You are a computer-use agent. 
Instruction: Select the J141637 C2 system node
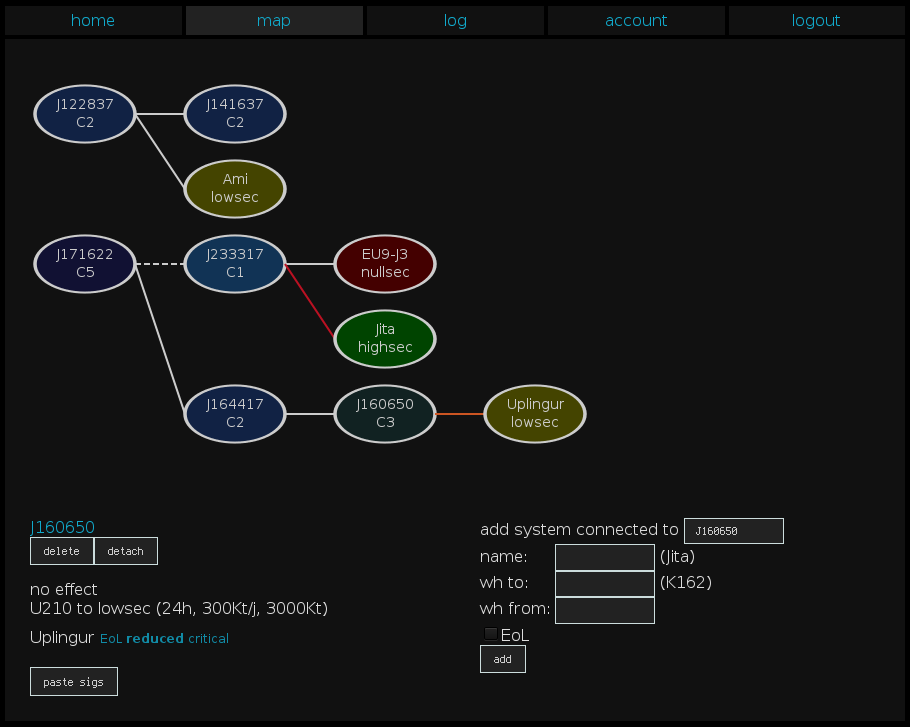point(235,114)
